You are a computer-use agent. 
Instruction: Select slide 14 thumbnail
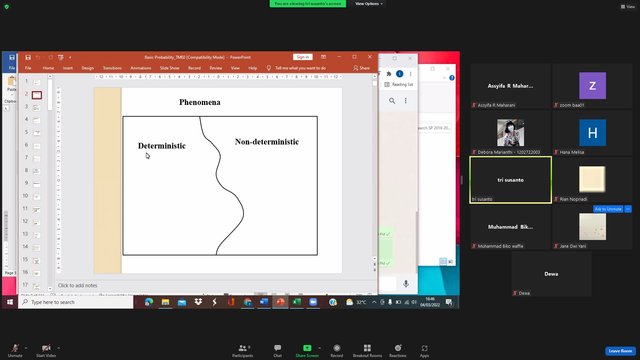tap(37, 248)
